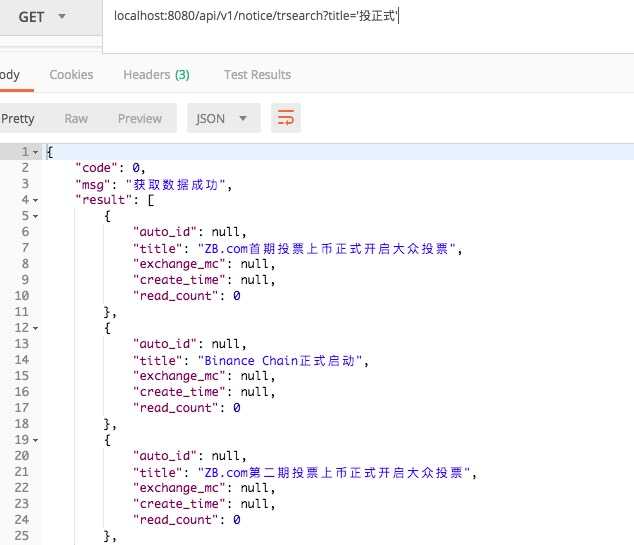634x545 pixels.
Task: Click "exchange_mc": null on line 8
Action: tap(204, 264)
